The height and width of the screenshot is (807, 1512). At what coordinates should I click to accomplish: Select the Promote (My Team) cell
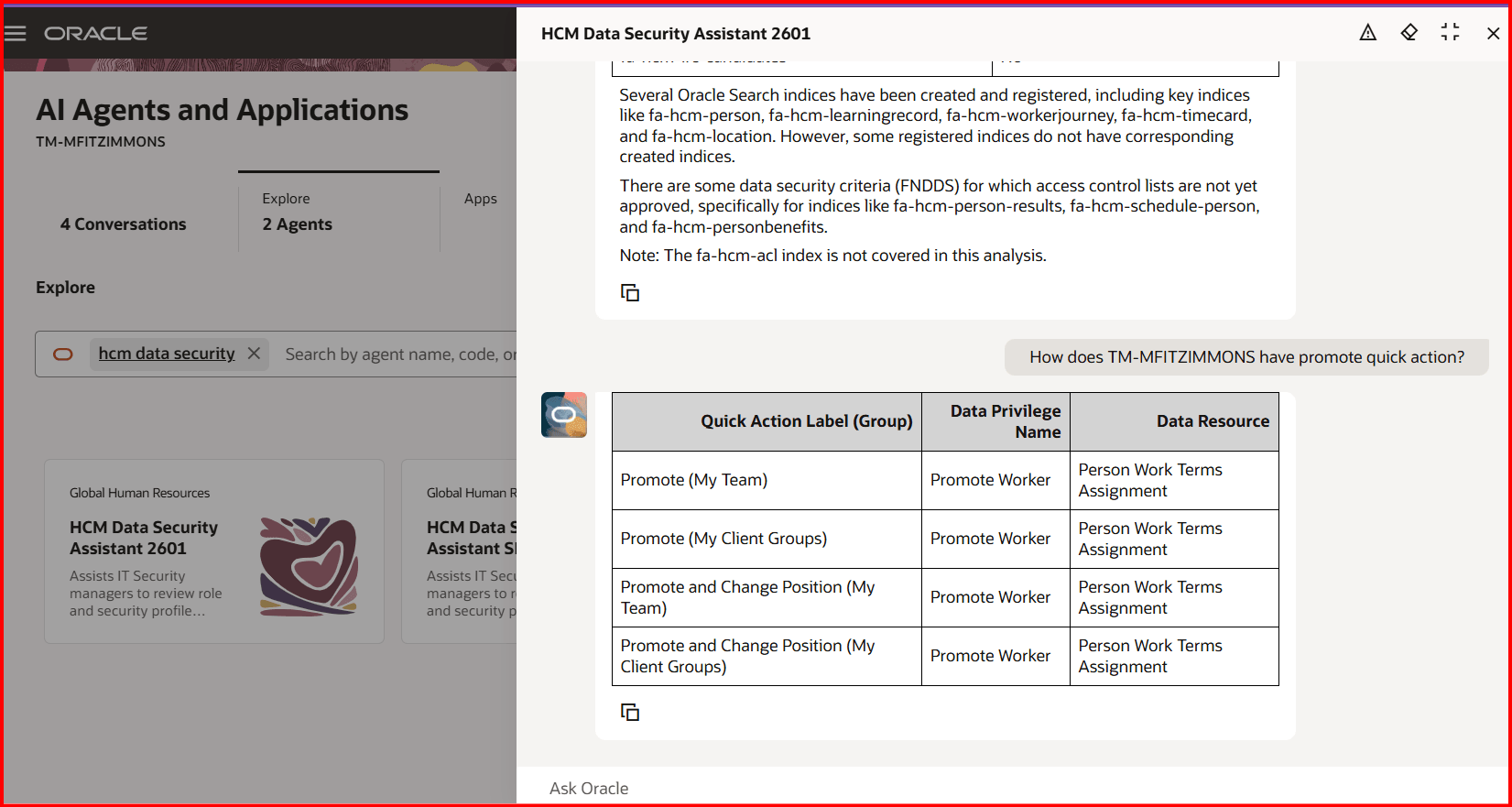point(767,480)
